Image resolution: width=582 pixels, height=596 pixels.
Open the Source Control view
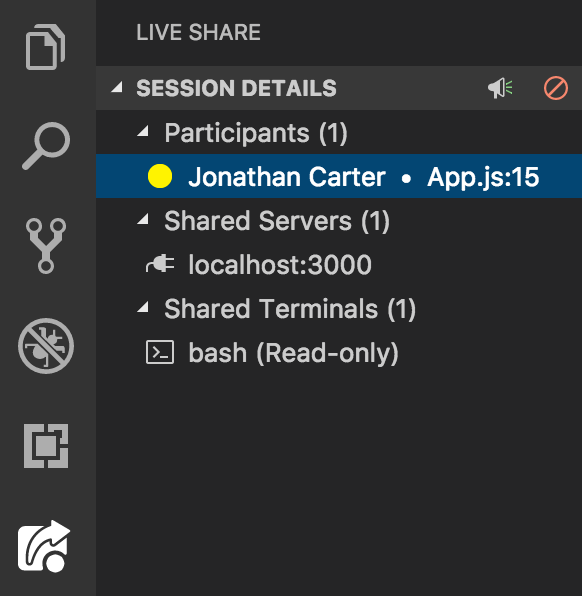[46, 246]
